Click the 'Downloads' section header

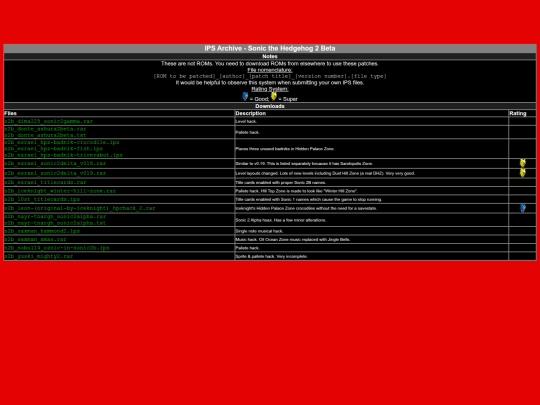coord(270,106)
